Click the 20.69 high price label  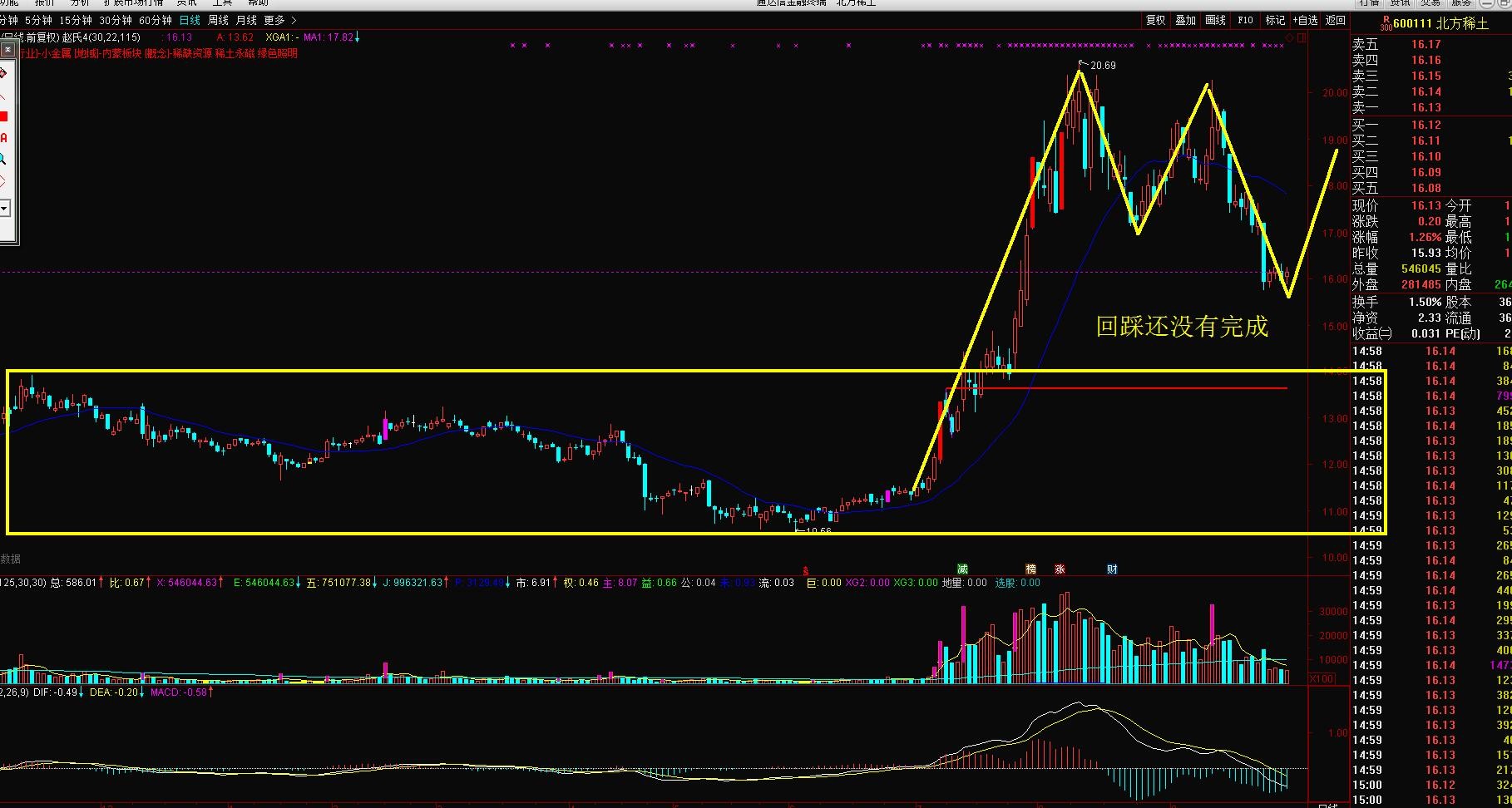[x=1103, y=65]
